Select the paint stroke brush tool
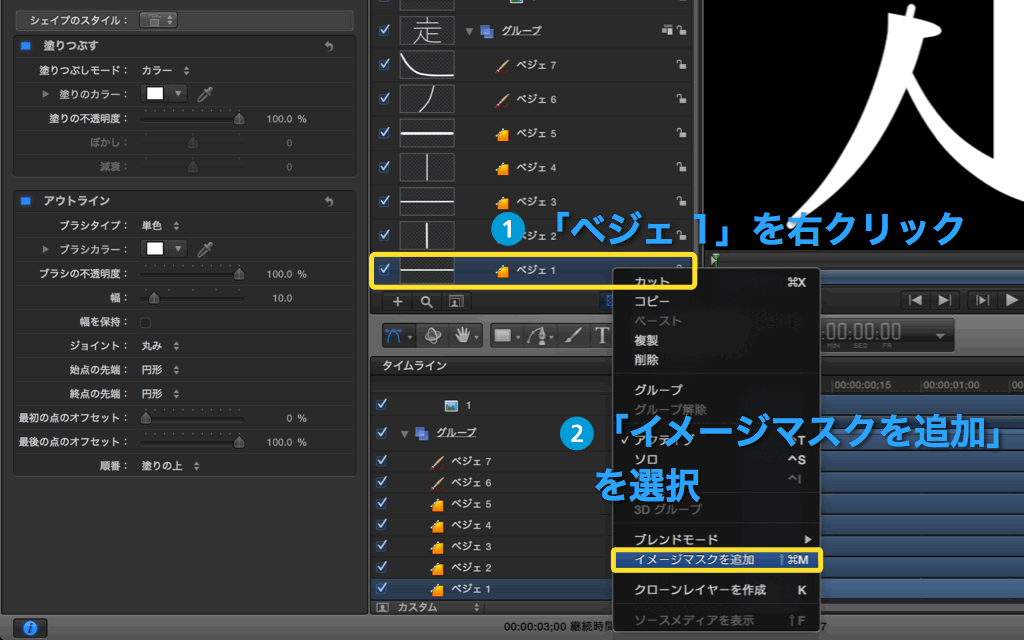This screenshot has height=640, width=1024. coord(573,336)
